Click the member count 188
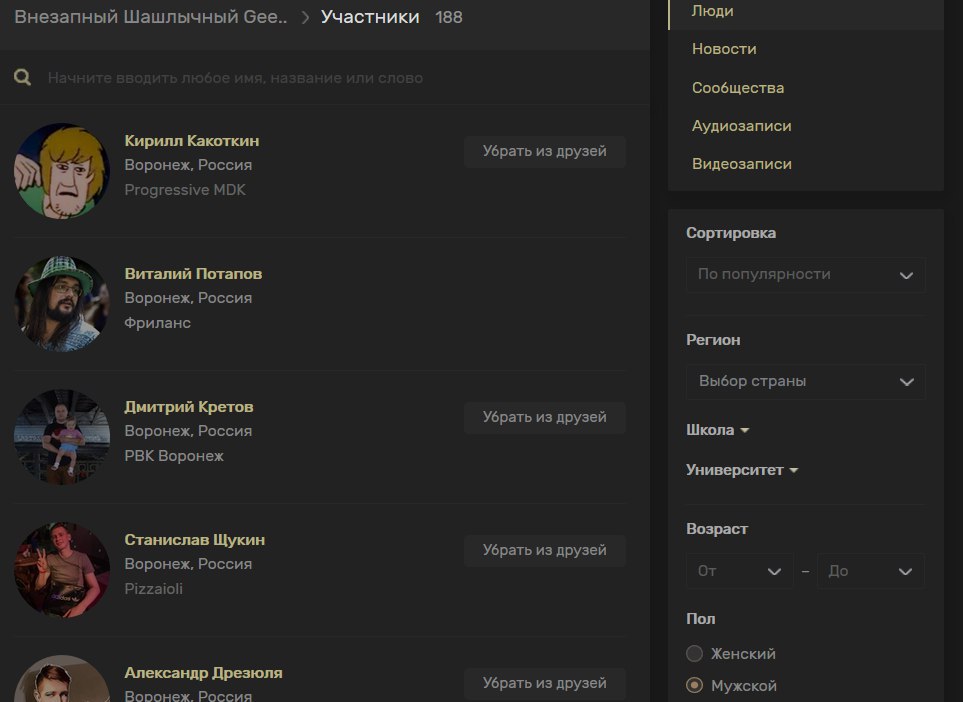 click(x=448, y=17)
